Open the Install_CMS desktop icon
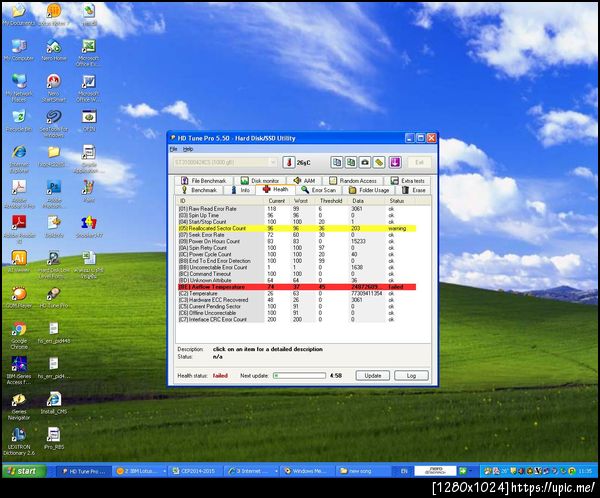The image size is (600, 498). [x=54, y=403]
